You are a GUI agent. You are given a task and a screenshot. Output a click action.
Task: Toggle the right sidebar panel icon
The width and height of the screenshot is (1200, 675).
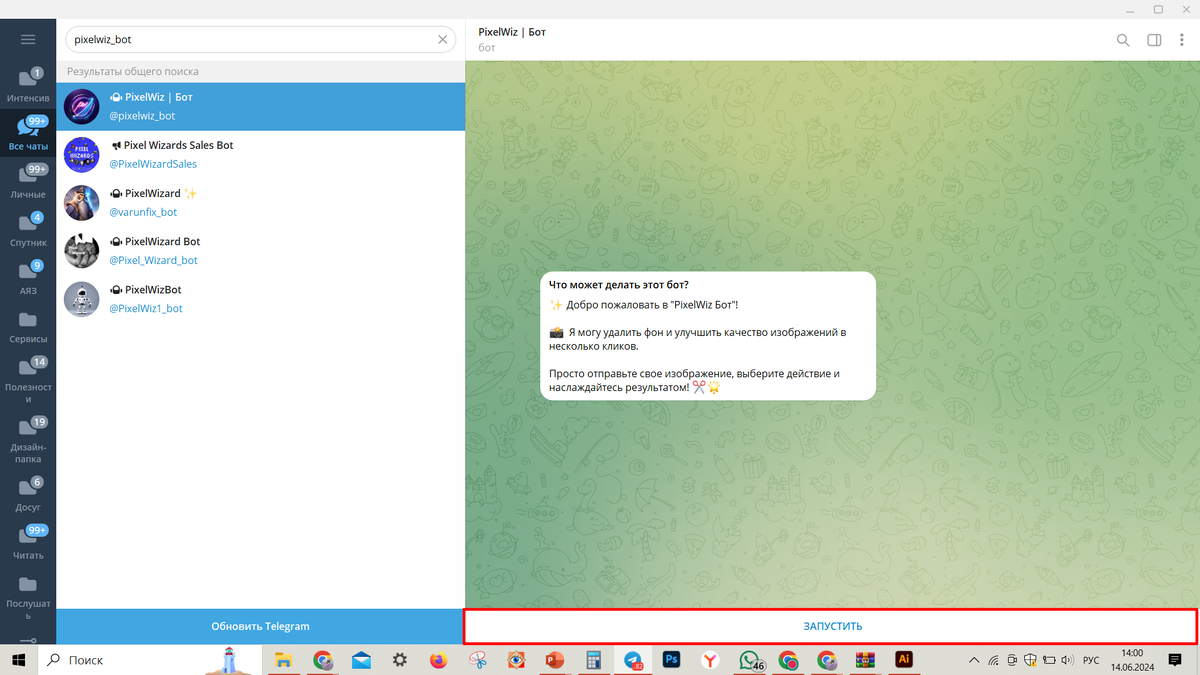[1154, 40]
